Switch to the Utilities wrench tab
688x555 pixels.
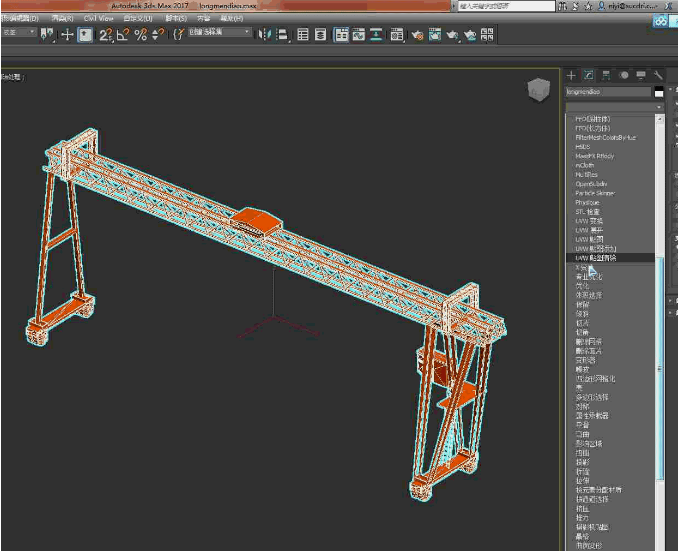click(658, 75)
